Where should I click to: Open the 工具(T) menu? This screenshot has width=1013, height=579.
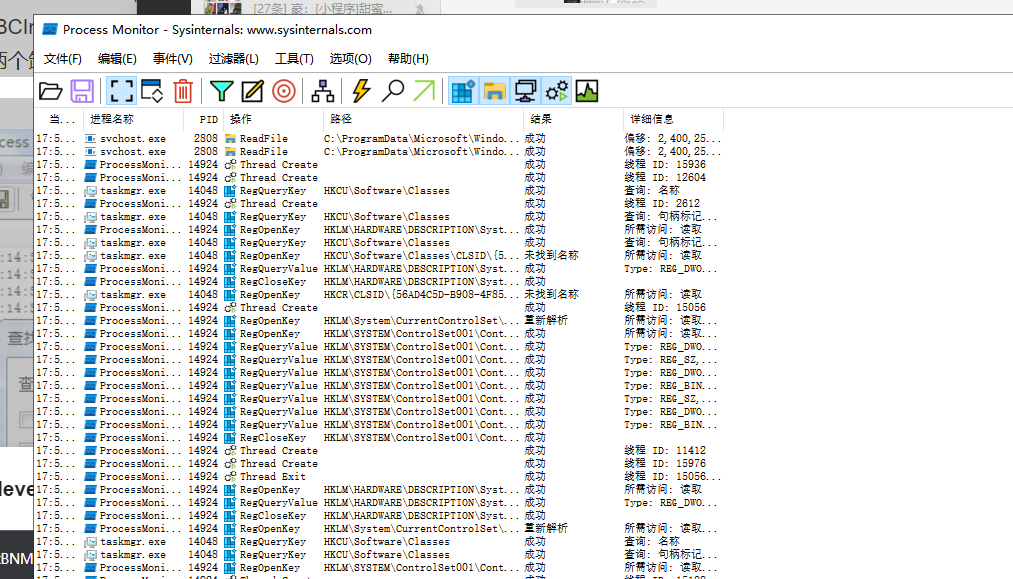point(294,59)
